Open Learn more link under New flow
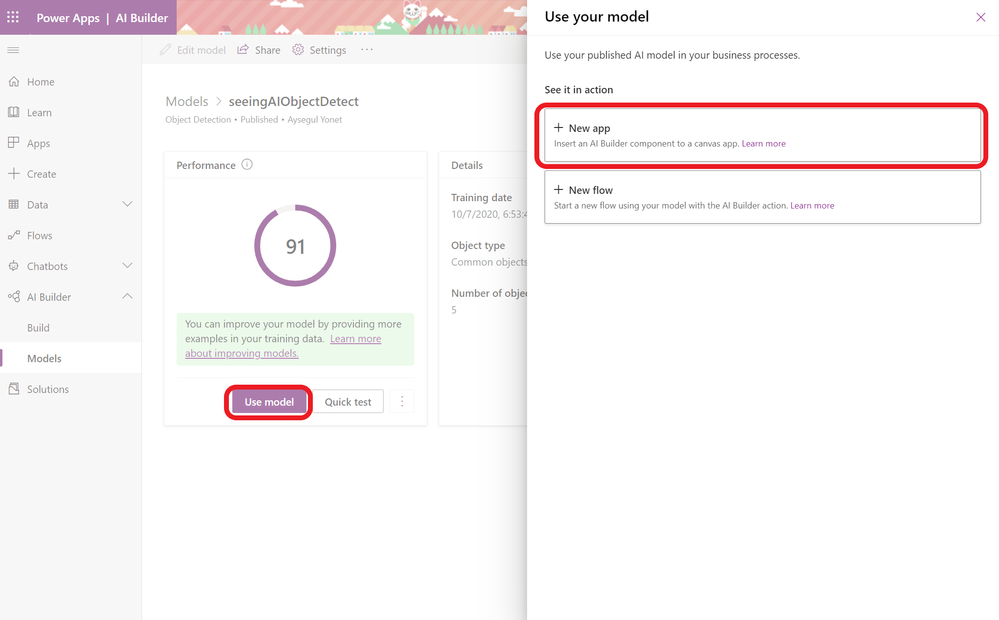This screenshot has height=620, width=999. [x=812, y=205]
